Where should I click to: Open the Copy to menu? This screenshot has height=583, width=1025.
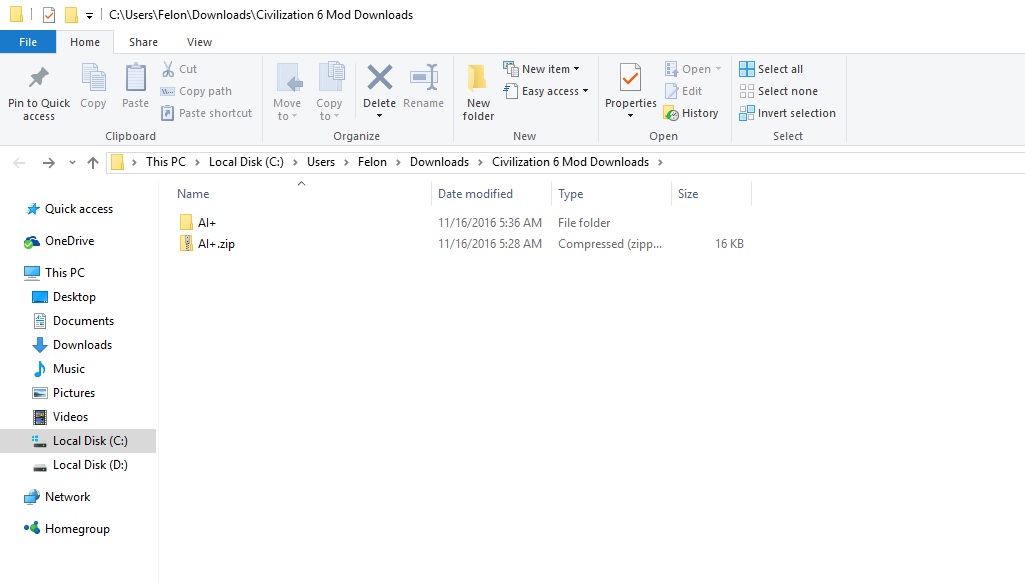pyautogui.click(x=329, y=92)
